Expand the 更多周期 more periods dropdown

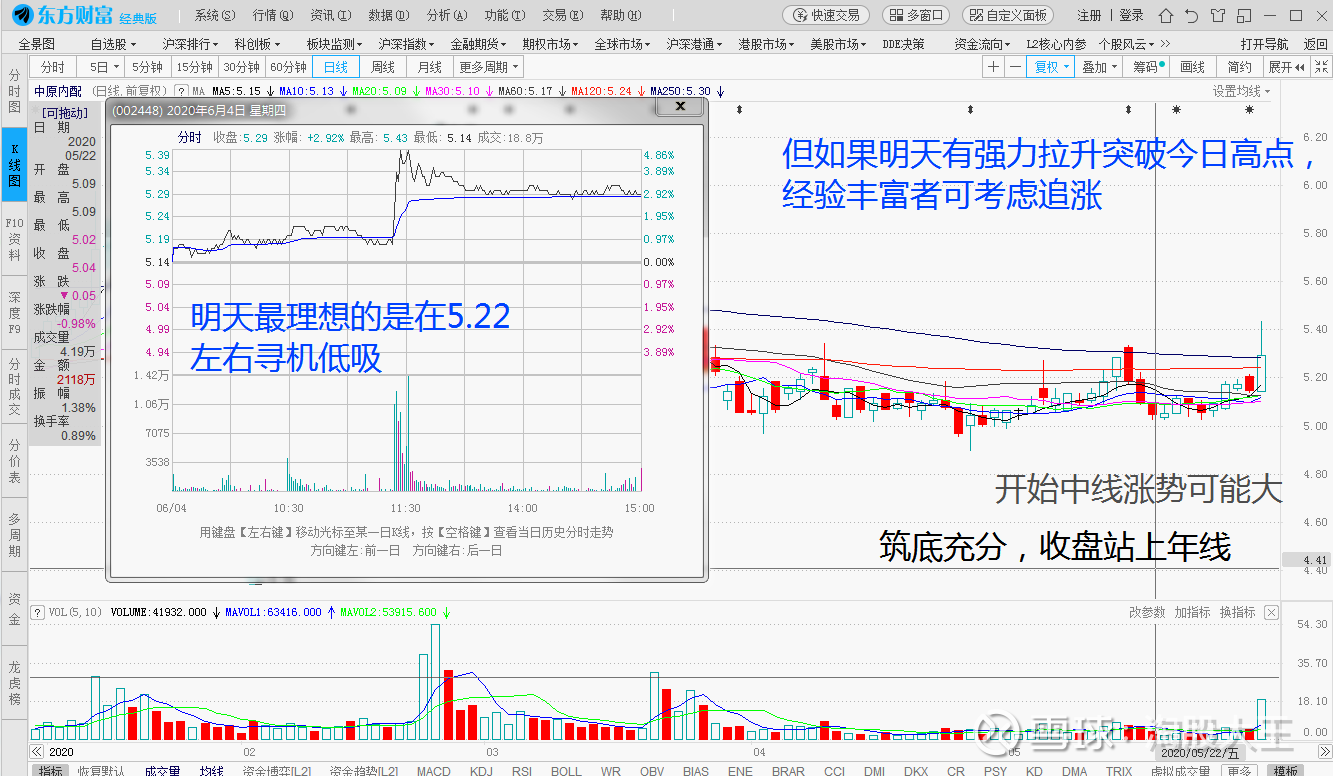click(x=488, y=67)
